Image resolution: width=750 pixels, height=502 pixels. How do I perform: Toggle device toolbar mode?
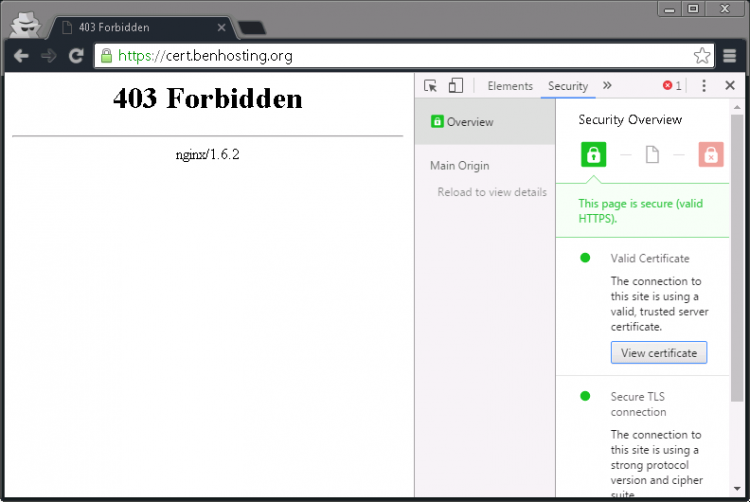pyautogui.click(x=456, y=86)
